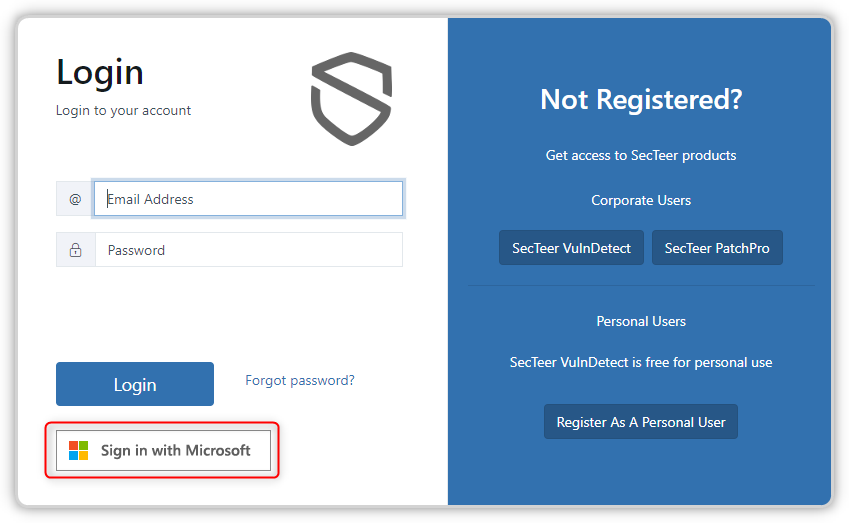The height and width of the screenshot is (523, 849).
Task: Open the Forgot password? link
Action: pos(300,380)
